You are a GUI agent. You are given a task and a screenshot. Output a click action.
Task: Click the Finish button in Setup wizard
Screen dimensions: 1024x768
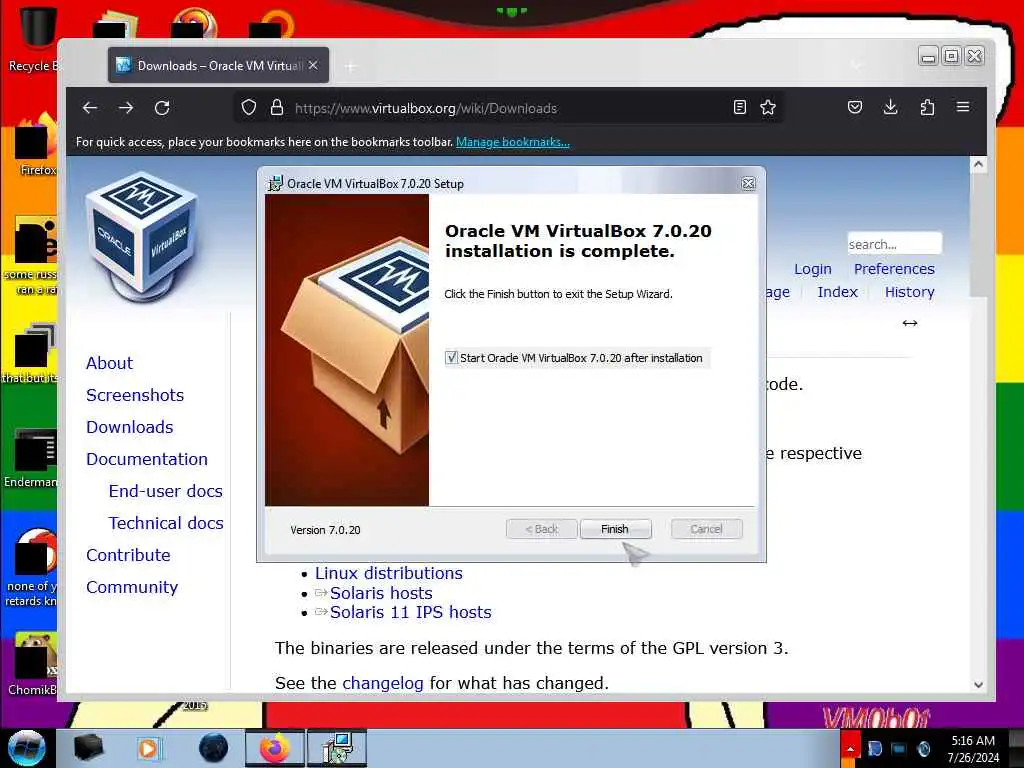pyautogui.click(x=615, y=529)
